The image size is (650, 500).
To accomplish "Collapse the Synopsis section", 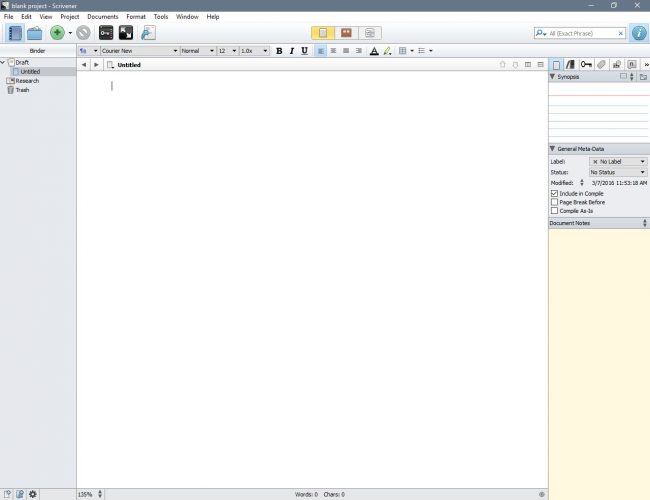I will coord(552,77).
